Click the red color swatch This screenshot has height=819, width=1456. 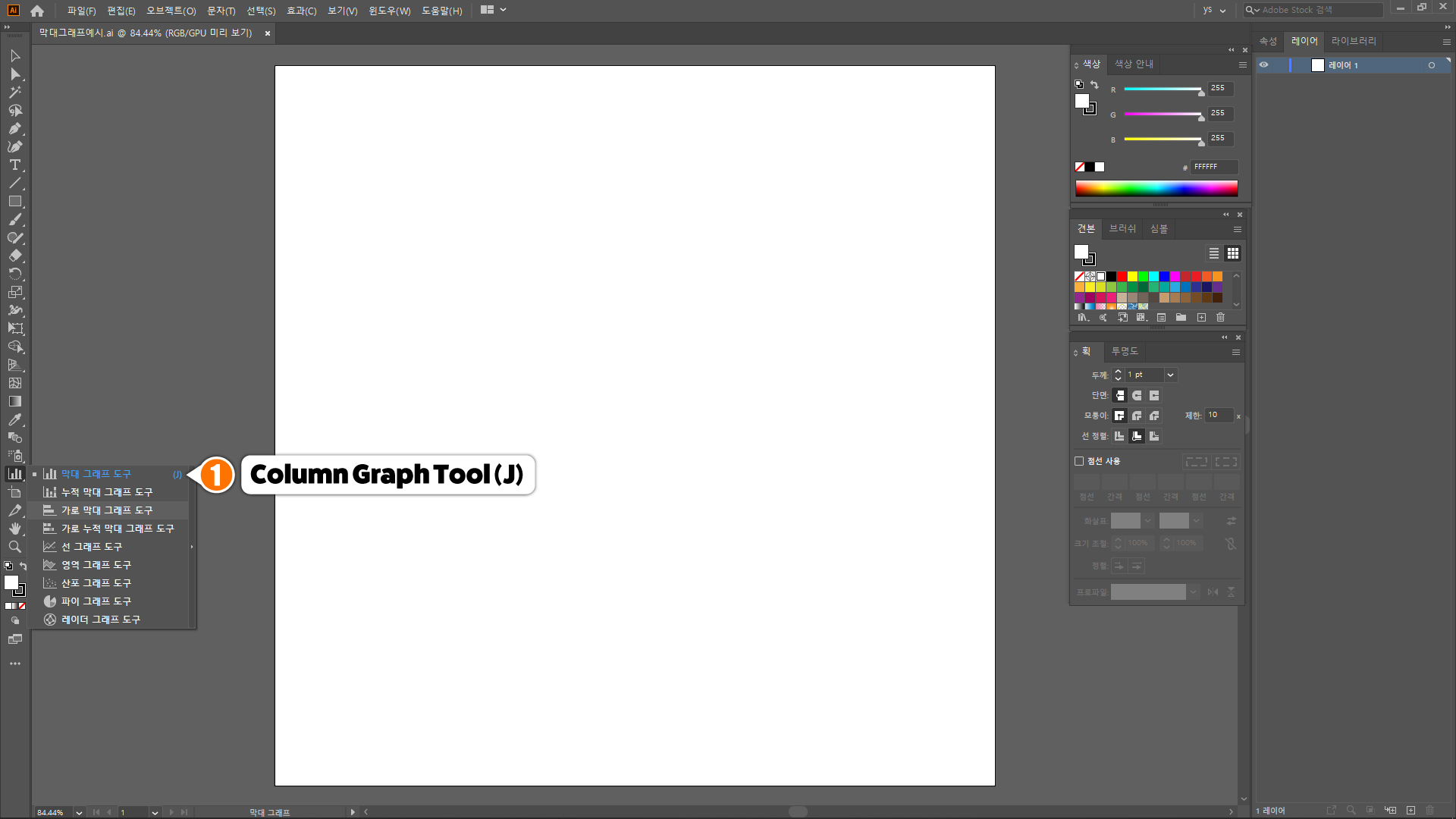1122,277
